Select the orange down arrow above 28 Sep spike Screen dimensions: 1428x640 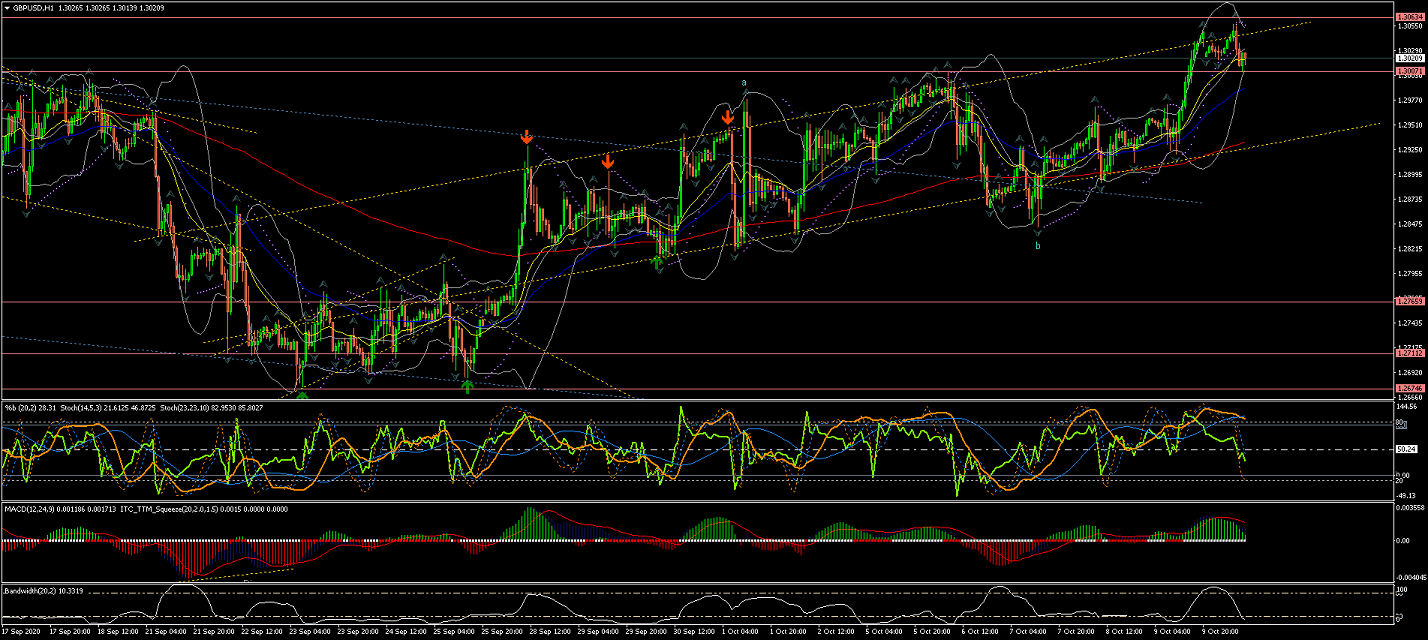527,137
